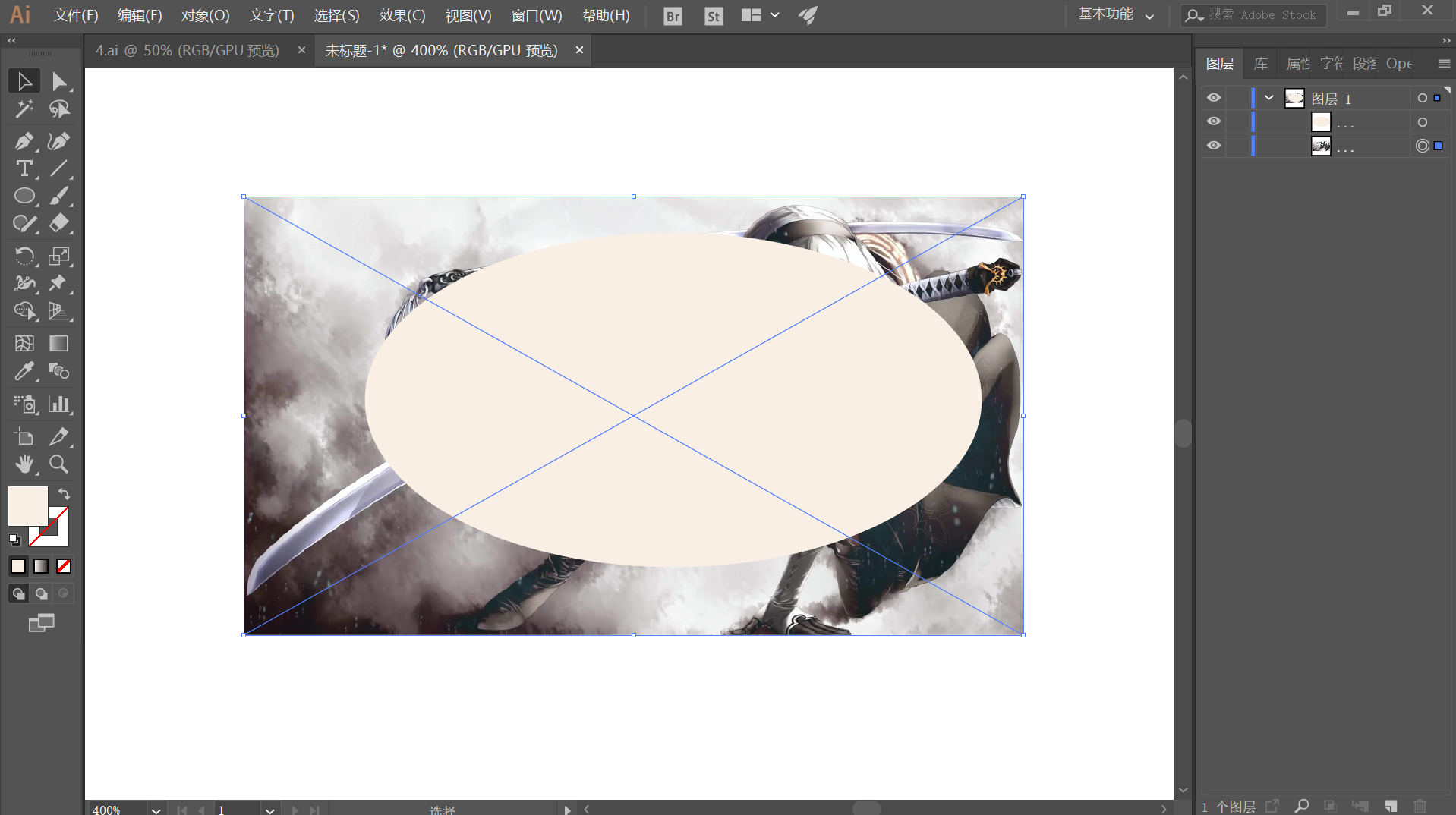Select the Lasso tool

(x=58, y=109)
